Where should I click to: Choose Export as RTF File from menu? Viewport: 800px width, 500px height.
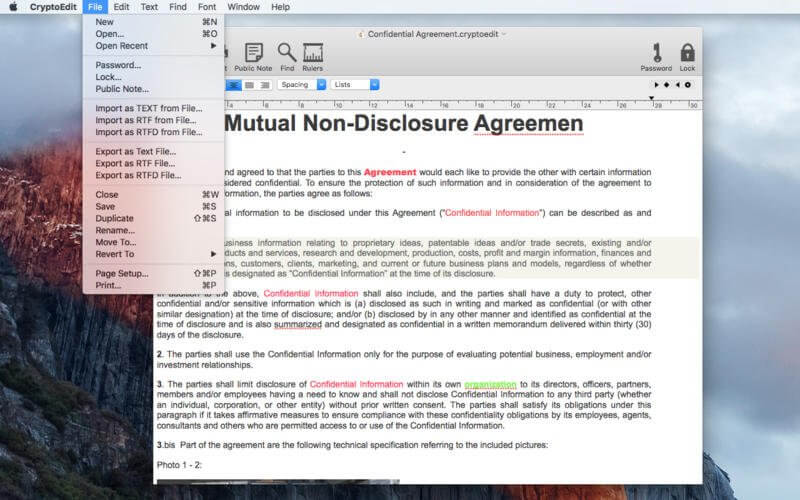[135, 163]
